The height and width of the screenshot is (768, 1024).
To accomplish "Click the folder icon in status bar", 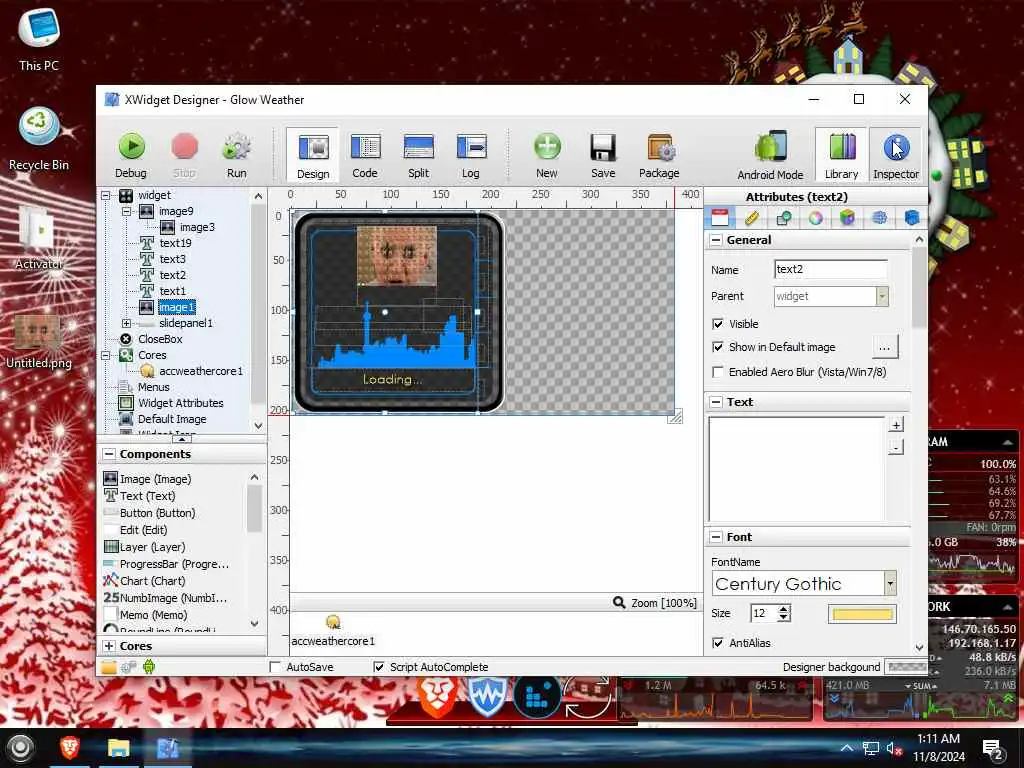I will click(108, 667).
